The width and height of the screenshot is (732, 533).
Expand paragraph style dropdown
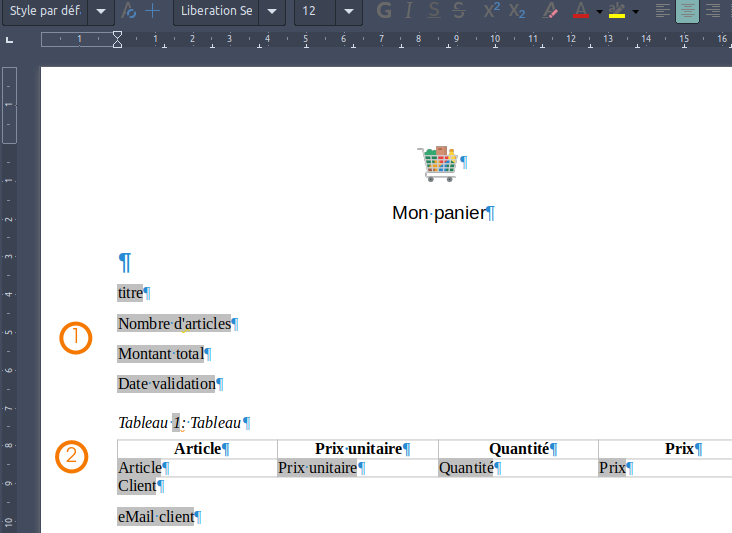(x=101, y=11)
